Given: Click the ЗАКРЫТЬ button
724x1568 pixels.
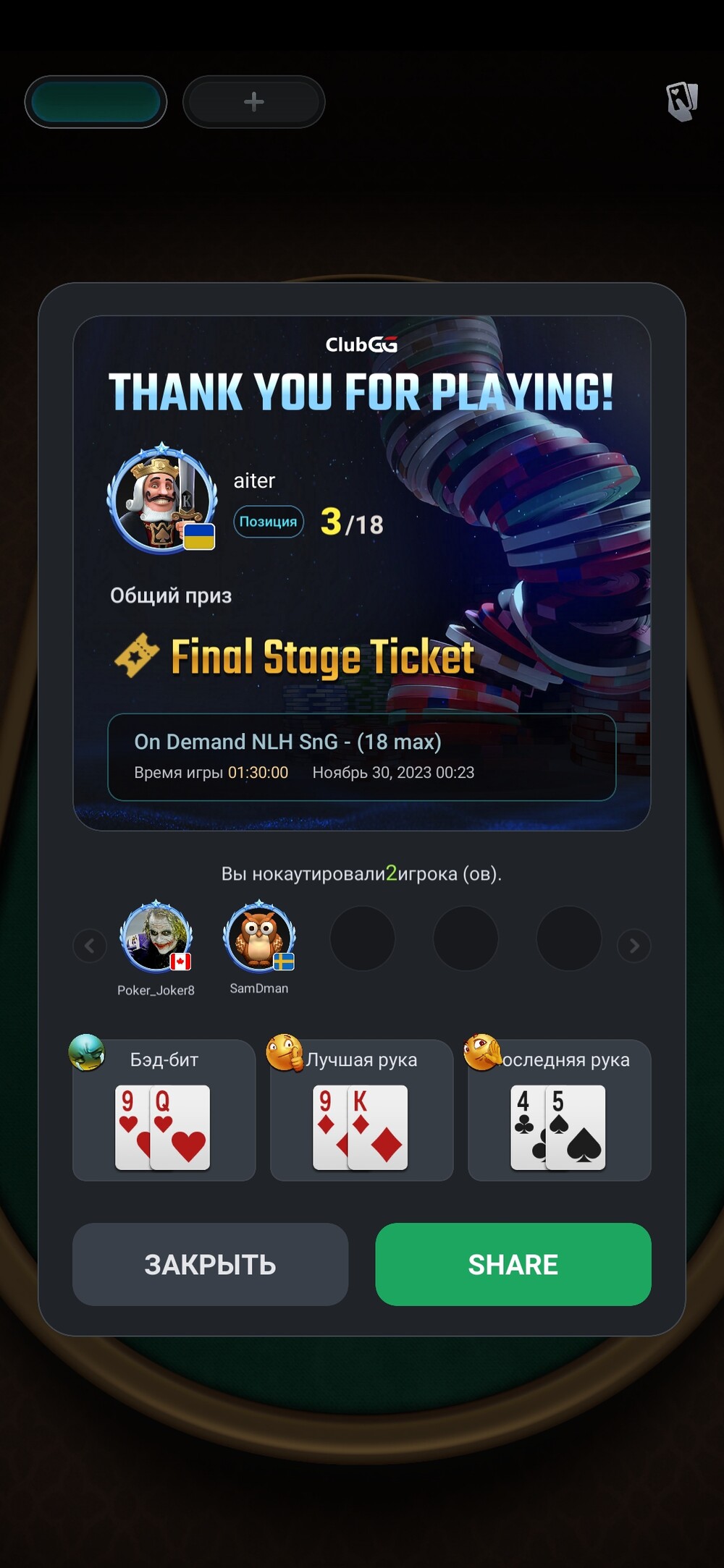Looking at the screenshot, I should pyautogui.click(x=210, y=1264).
